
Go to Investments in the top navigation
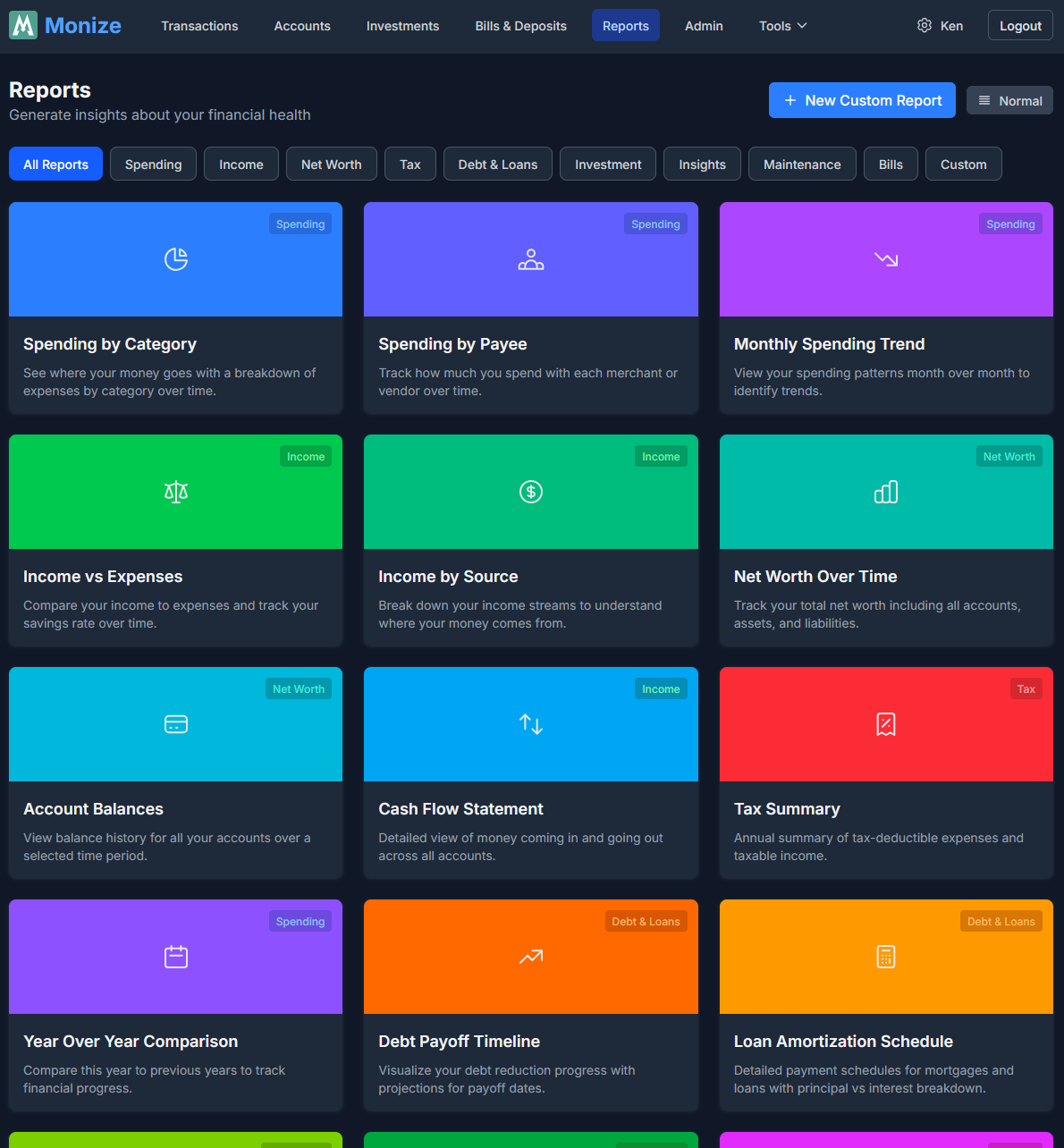[x=402, y=26]
